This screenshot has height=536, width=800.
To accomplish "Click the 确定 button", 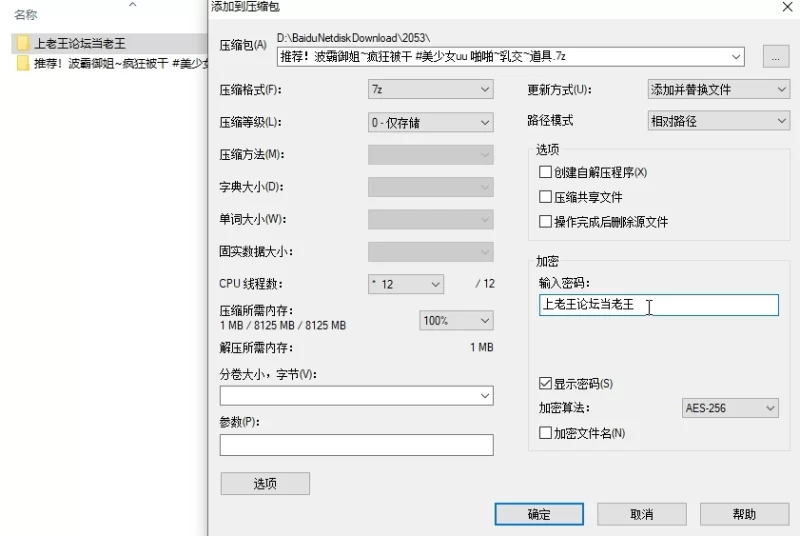I will click(539, 514).
